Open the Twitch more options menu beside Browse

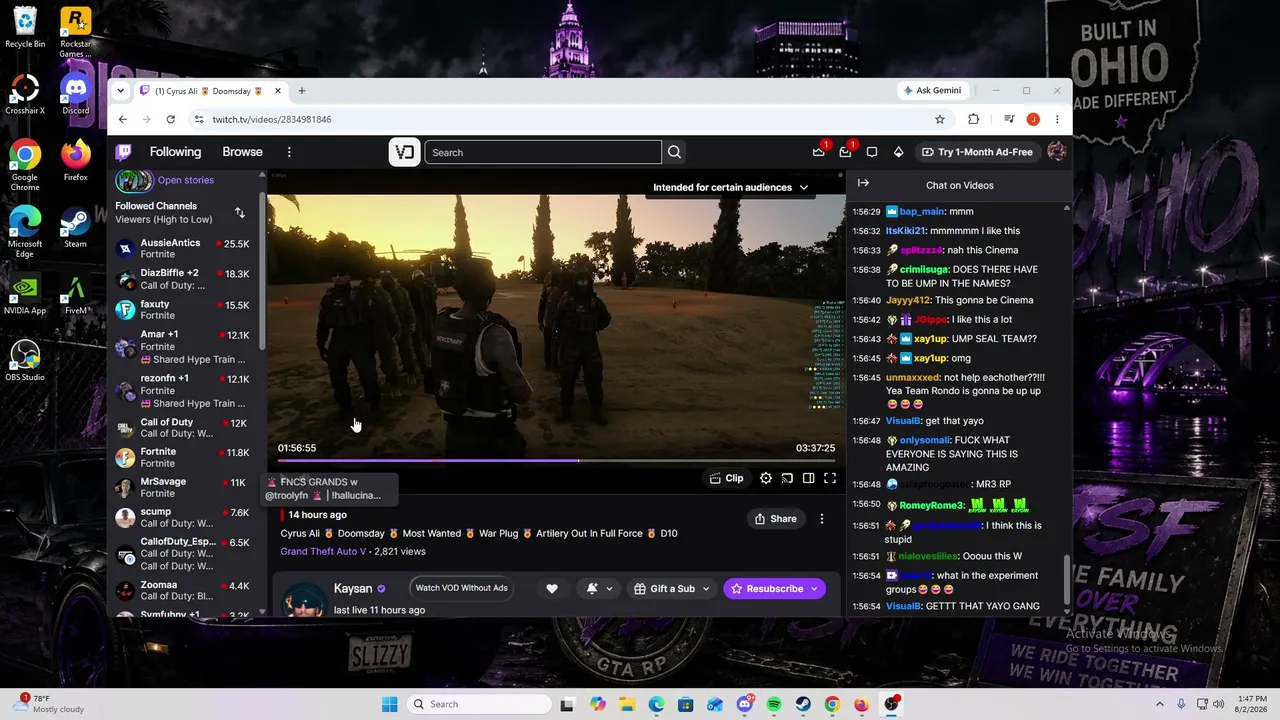[289, 152]
